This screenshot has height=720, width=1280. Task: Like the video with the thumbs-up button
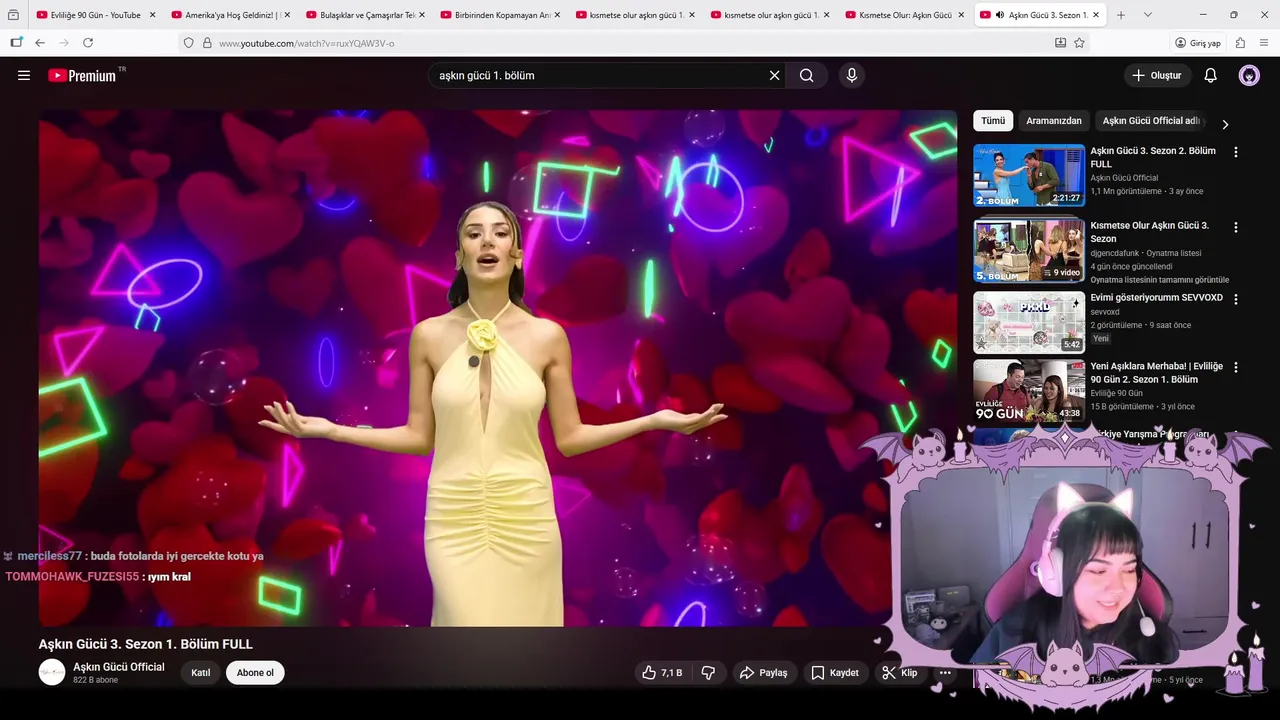click(x=661, y=673)
